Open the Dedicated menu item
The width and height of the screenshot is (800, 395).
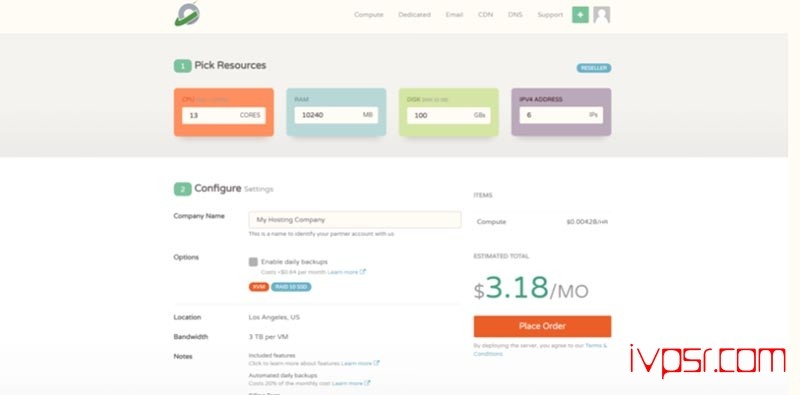[414, 15]
